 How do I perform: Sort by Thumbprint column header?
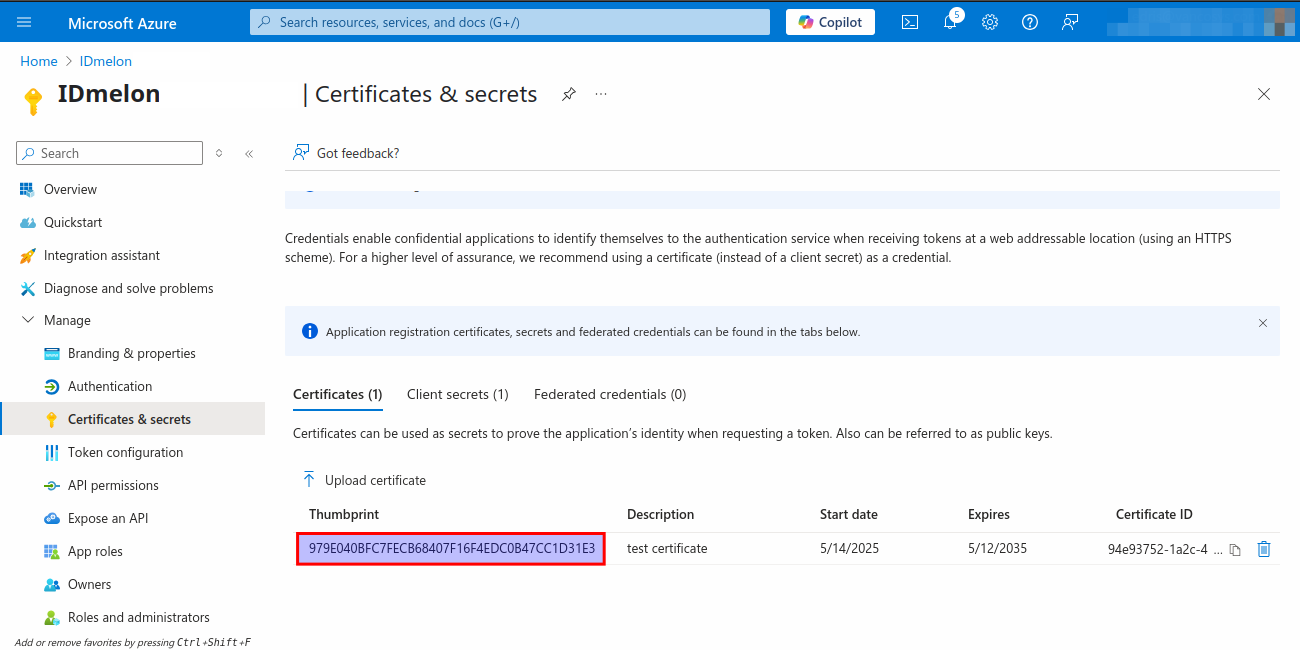click(x=344, y=514)
